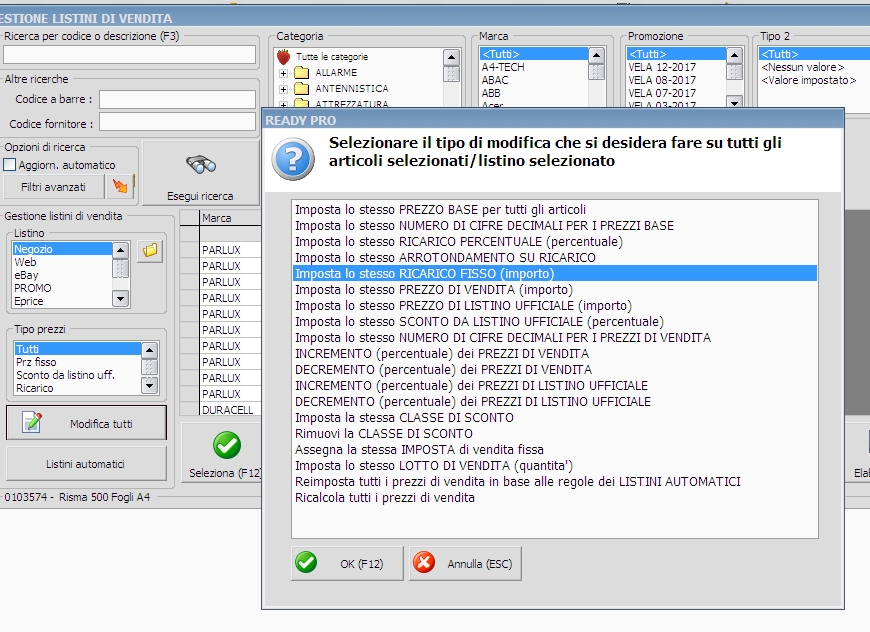Click the red X icon on Annulla button
870x632 pixels.
pos(424,563)
